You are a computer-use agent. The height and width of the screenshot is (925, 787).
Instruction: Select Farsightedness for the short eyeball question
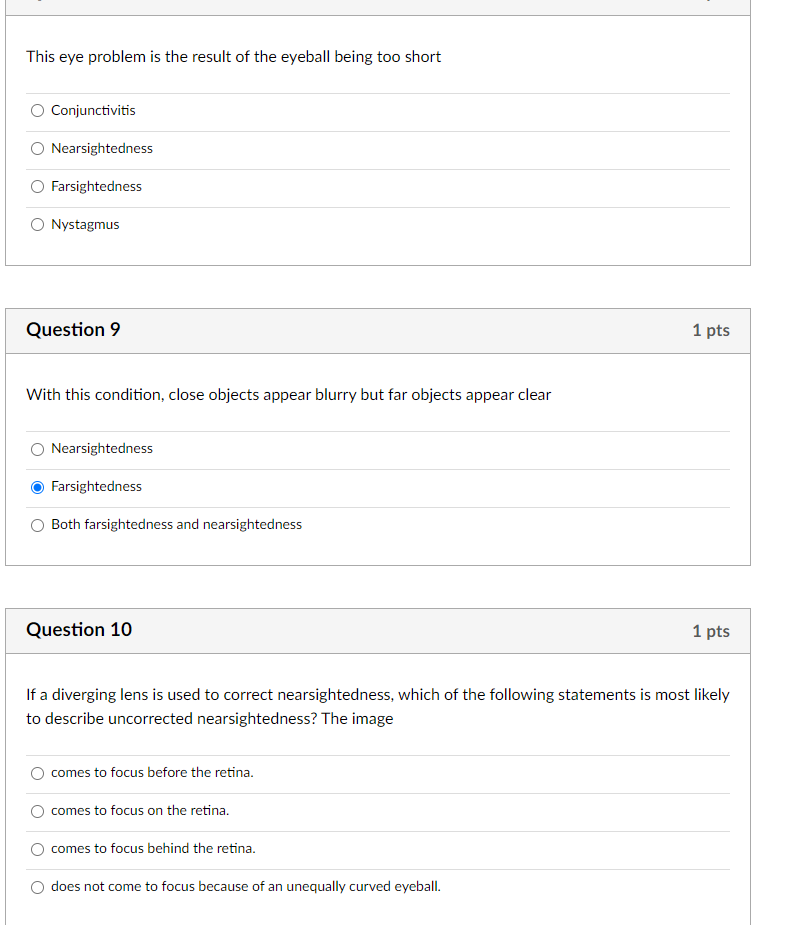[x=37, y=187]
